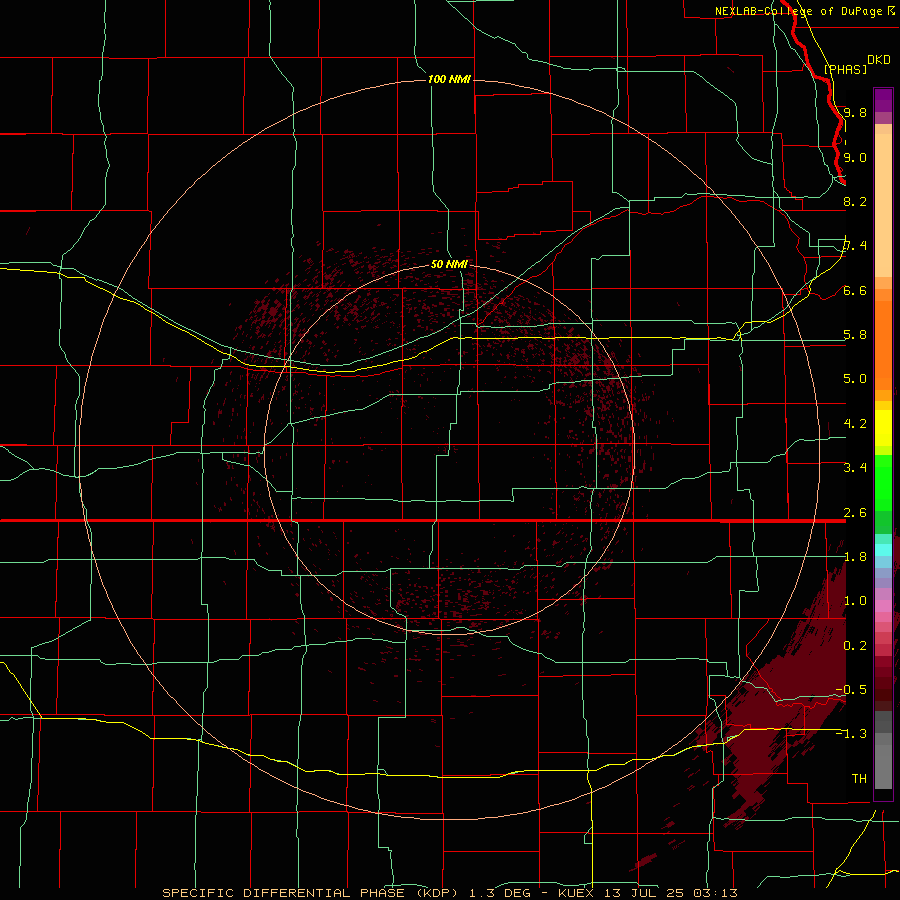
Task: Select the 50 NMI range ring label
Action: click(x=449, y=264)
